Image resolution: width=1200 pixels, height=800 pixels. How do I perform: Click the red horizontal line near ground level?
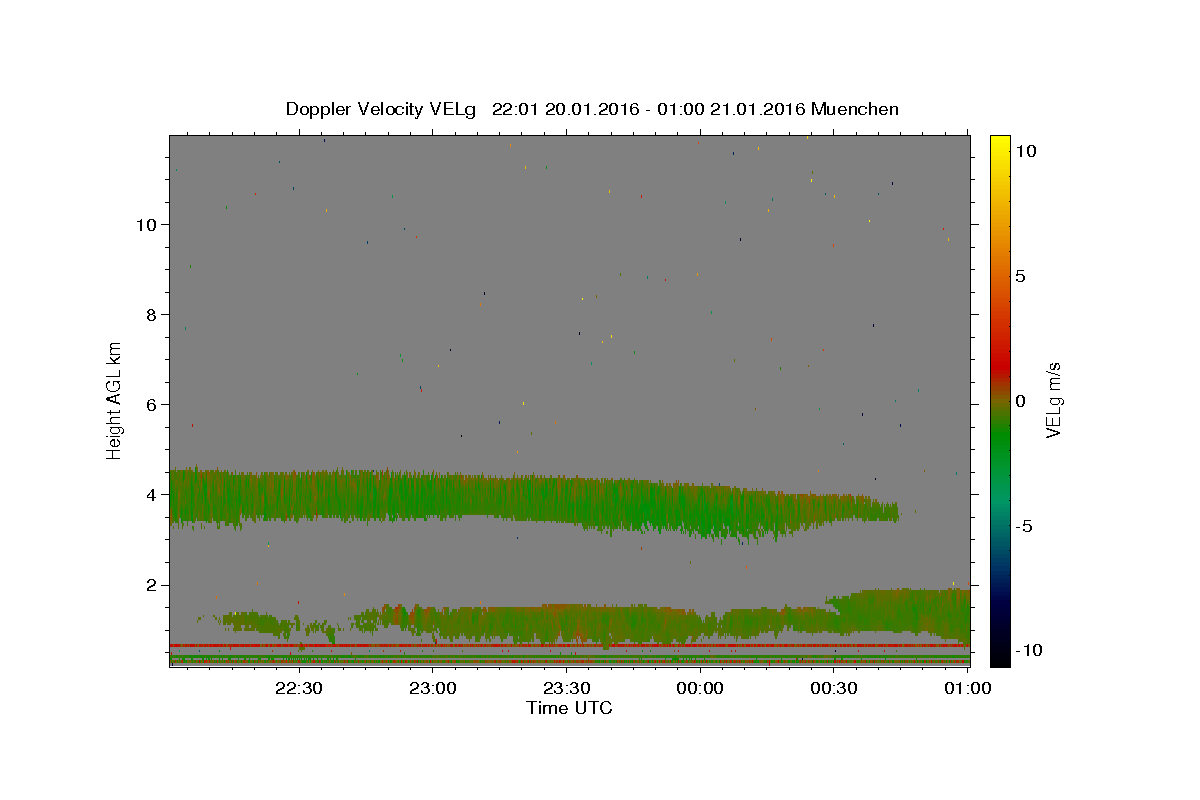click(569, 646)
